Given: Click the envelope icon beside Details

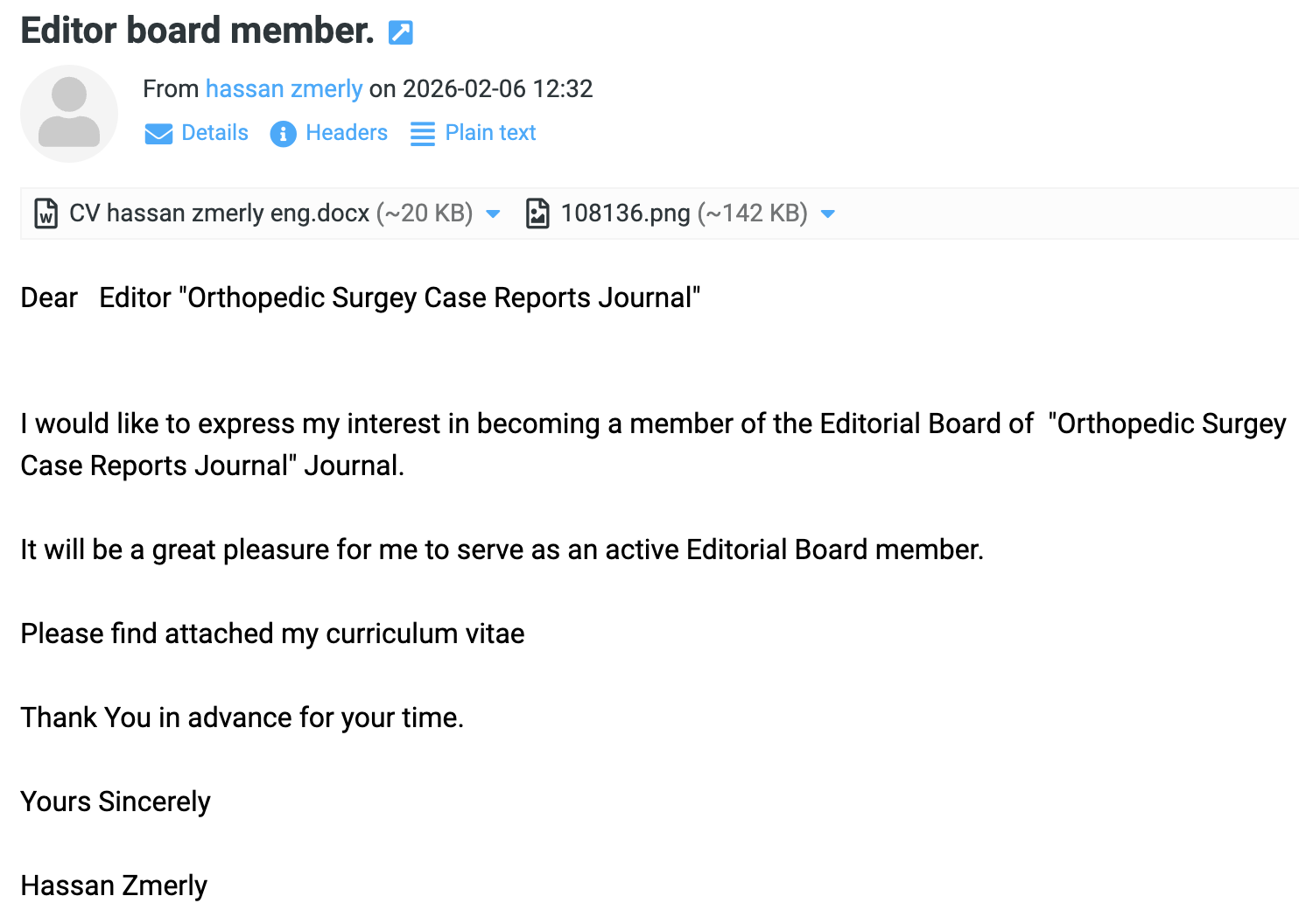Looking at the screenshot, I should tap(158, 134).
